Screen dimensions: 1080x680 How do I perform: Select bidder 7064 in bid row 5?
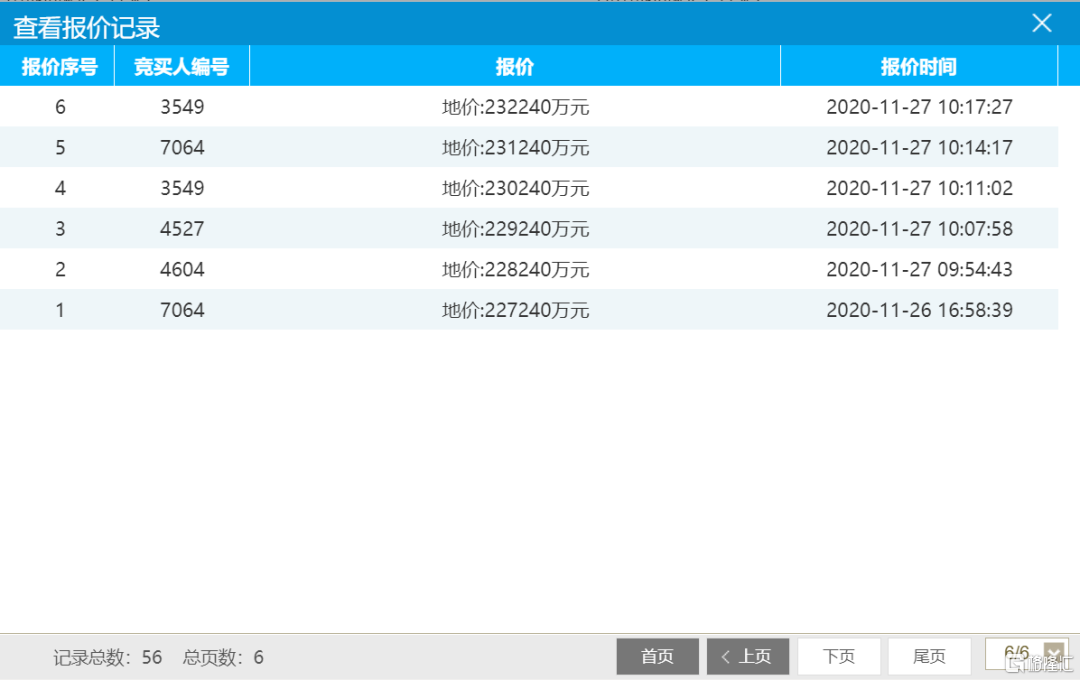(182, 148)
